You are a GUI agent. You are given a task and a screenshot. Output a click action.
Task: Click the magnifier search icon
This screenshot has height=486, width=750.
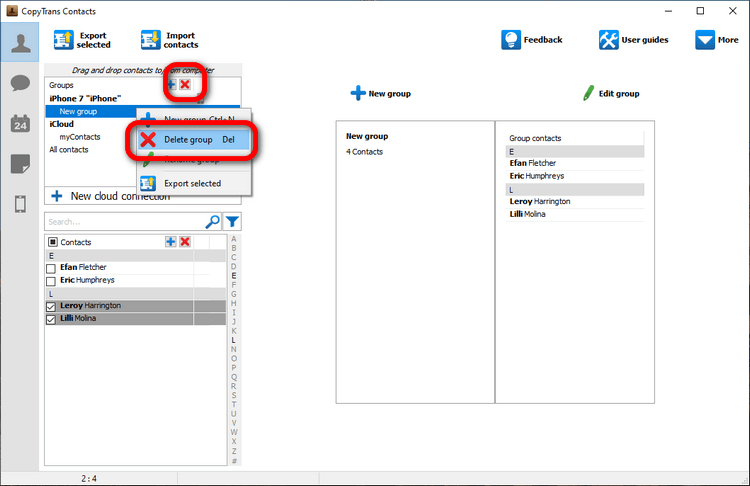(213, 222)
